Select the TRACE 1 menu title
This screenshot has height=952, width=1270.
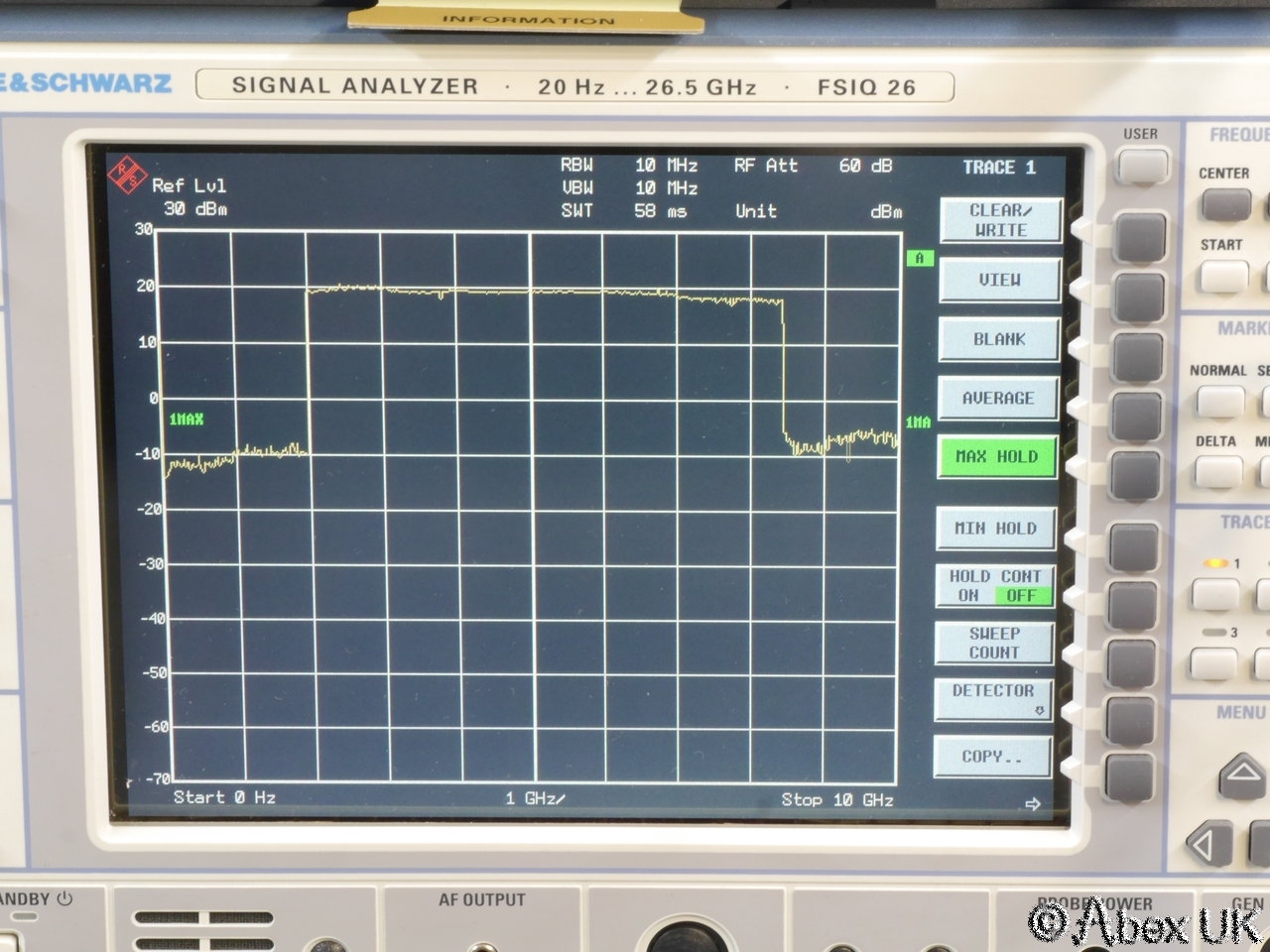(999, 168)
